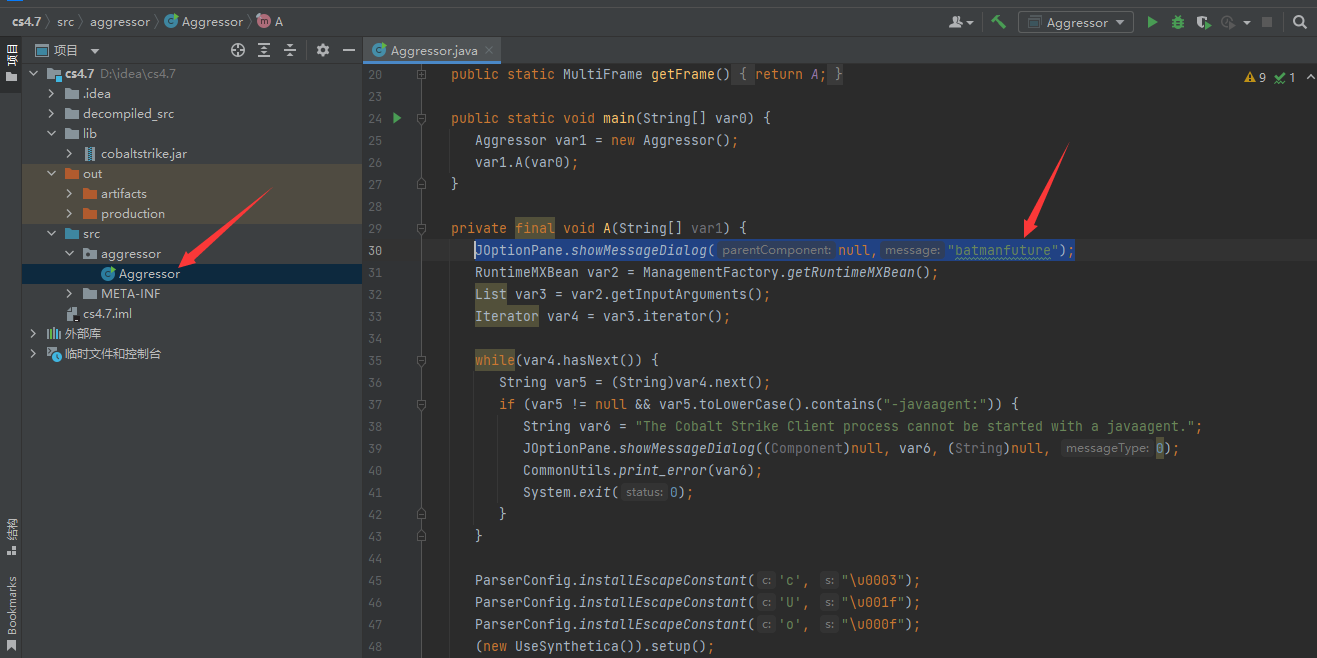Expand the 临时文件和控制台 node arrow
The width and height of the screenshot is (1317, 658).
pyautogui.click(x=34, y=353)
